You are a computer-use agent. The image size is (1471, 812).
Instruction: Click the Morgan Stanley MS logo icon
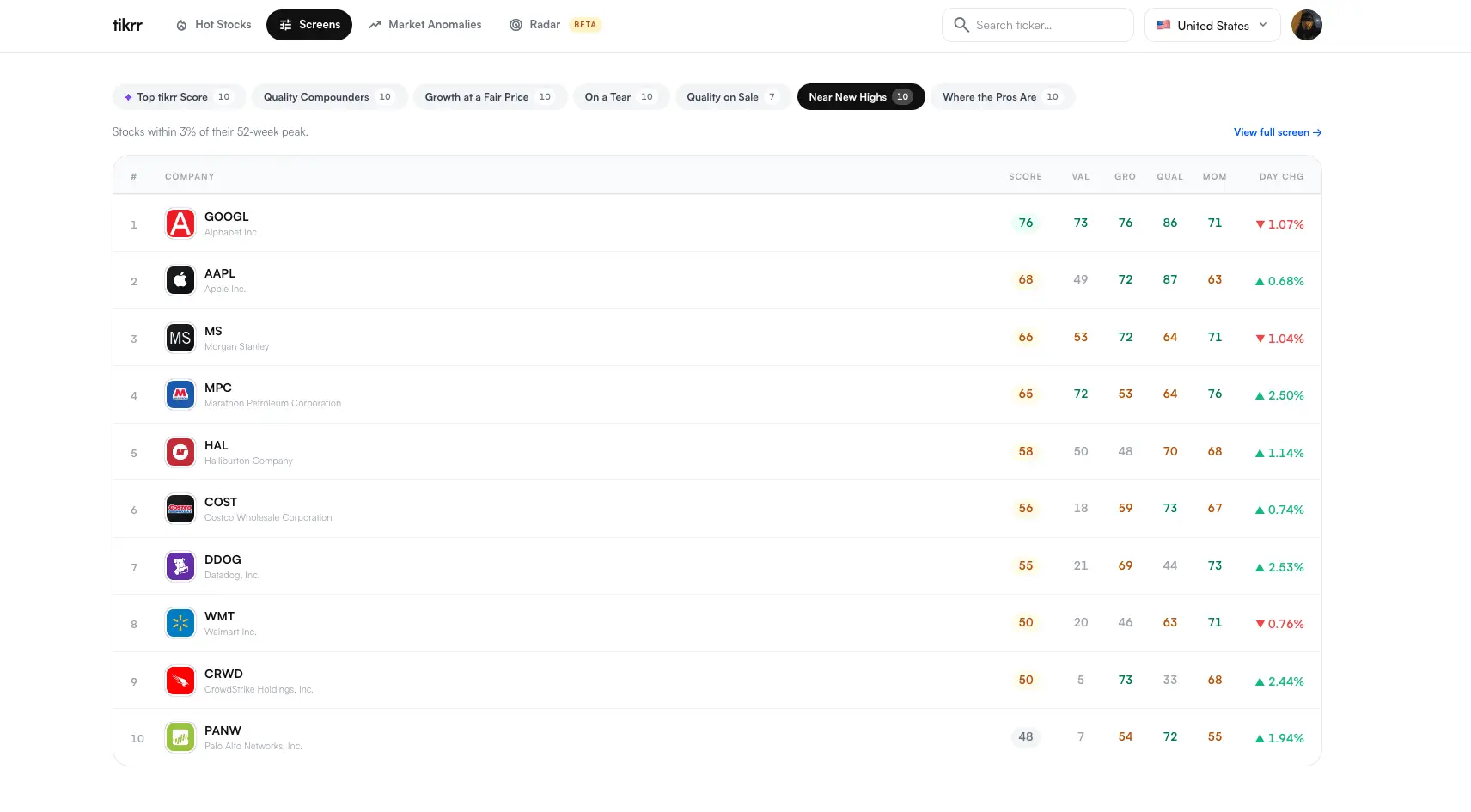click(x=180, y=338)
